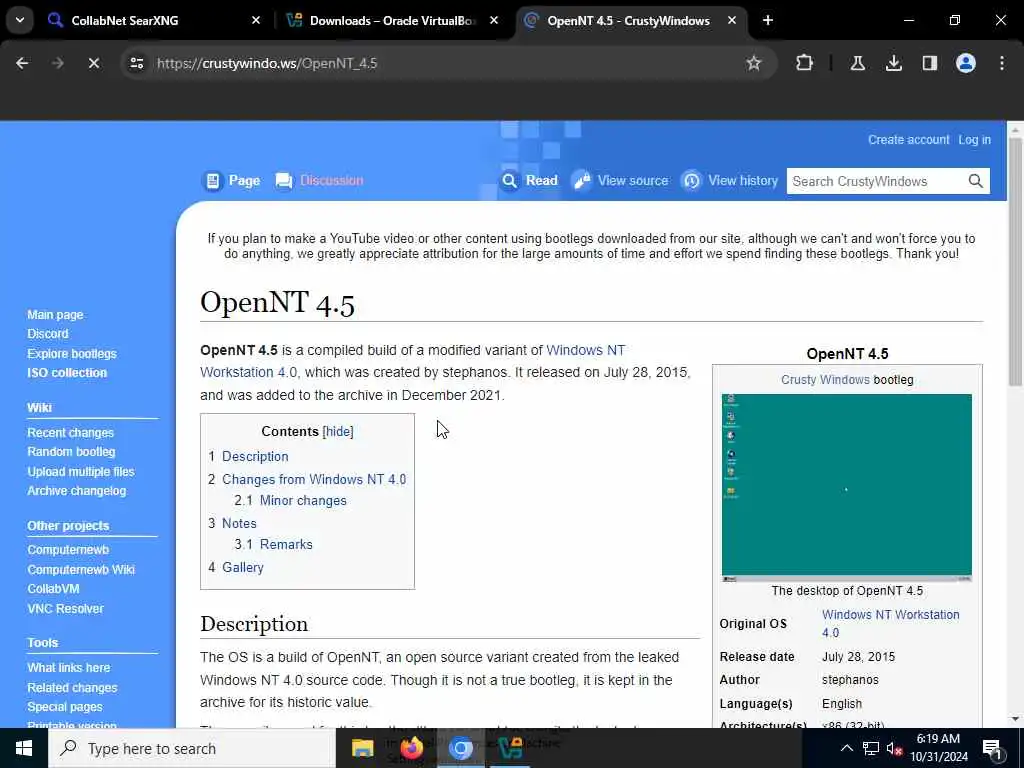
Task: Open Windows NT Workstation 4.0 link in intro
Action: pyautogui.click(x=585, y=350)
